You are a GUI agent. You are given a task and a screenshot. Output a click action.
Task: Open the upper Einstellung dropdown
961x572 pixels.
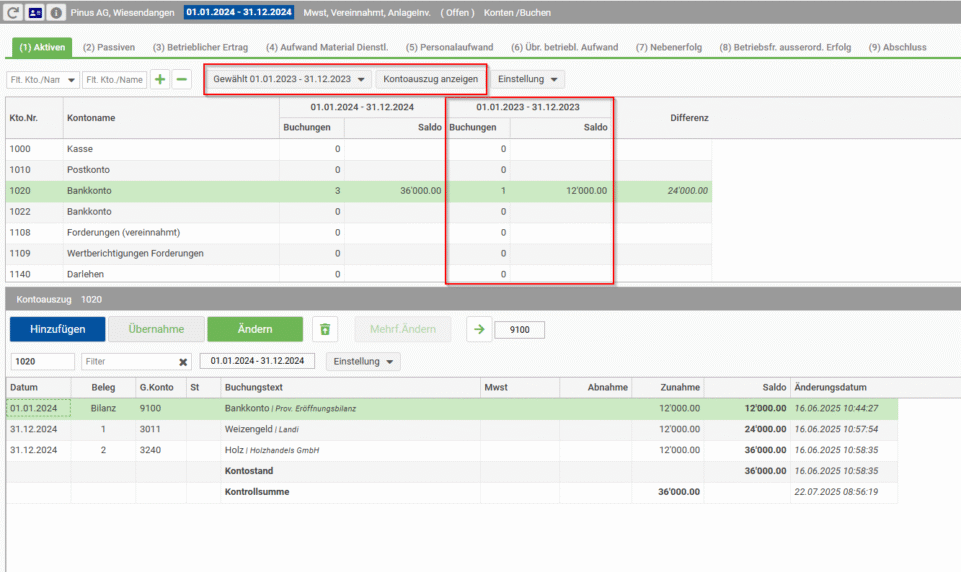pyautogui.click(x=529, y=78)
